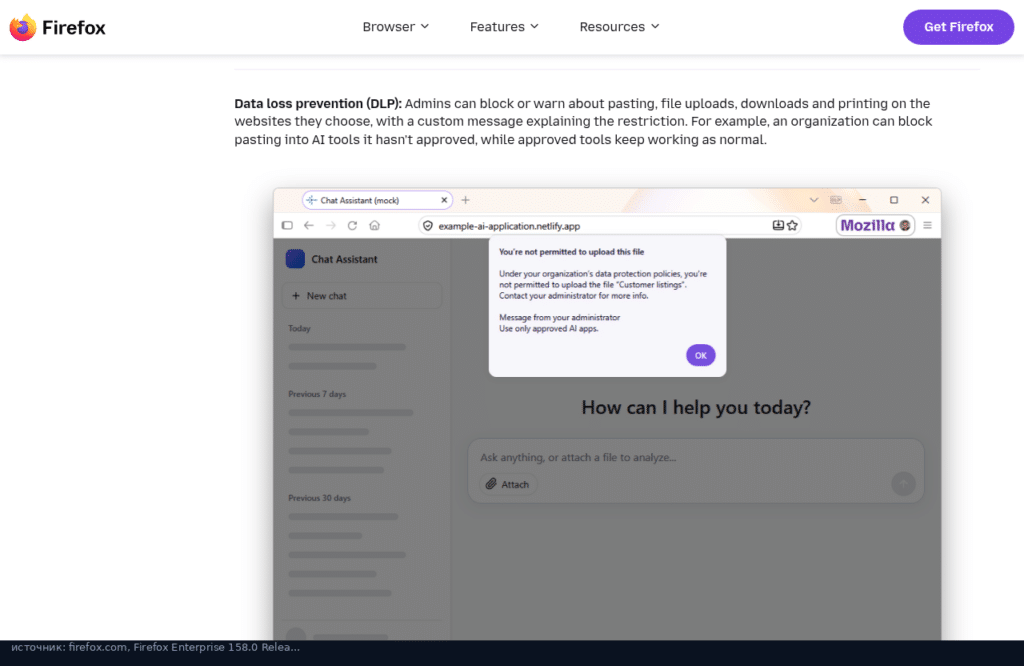
Task: Click the Ask anything message field
Action: (696, 458)
